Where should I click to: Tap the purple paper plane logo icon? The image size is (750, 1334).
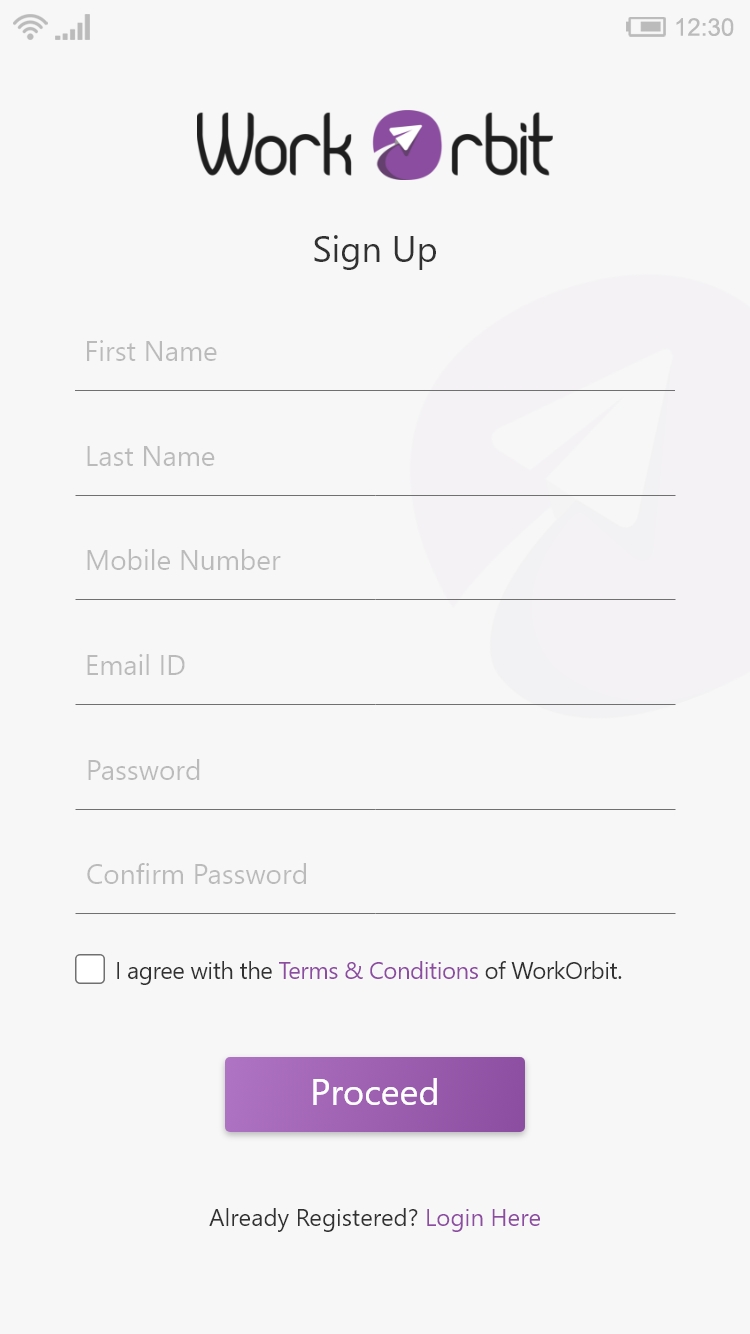pos(407,145)
